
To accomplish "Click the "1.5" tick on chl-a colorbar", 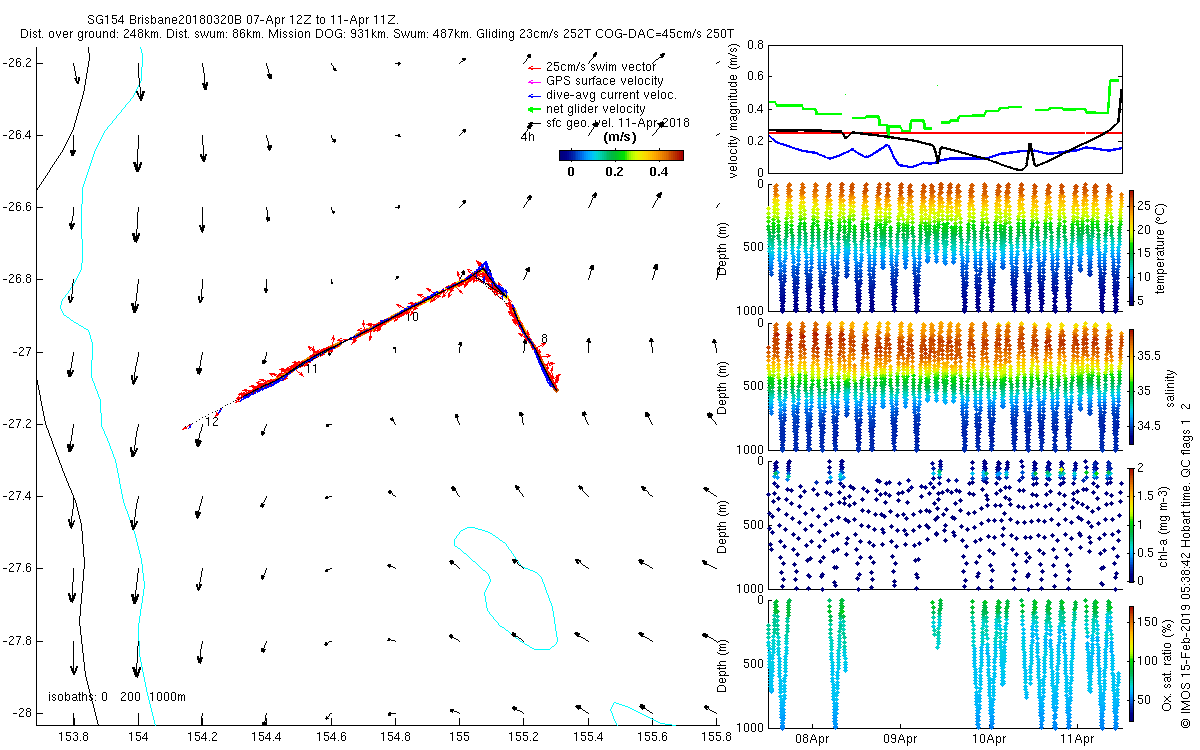I will 1147,495.
